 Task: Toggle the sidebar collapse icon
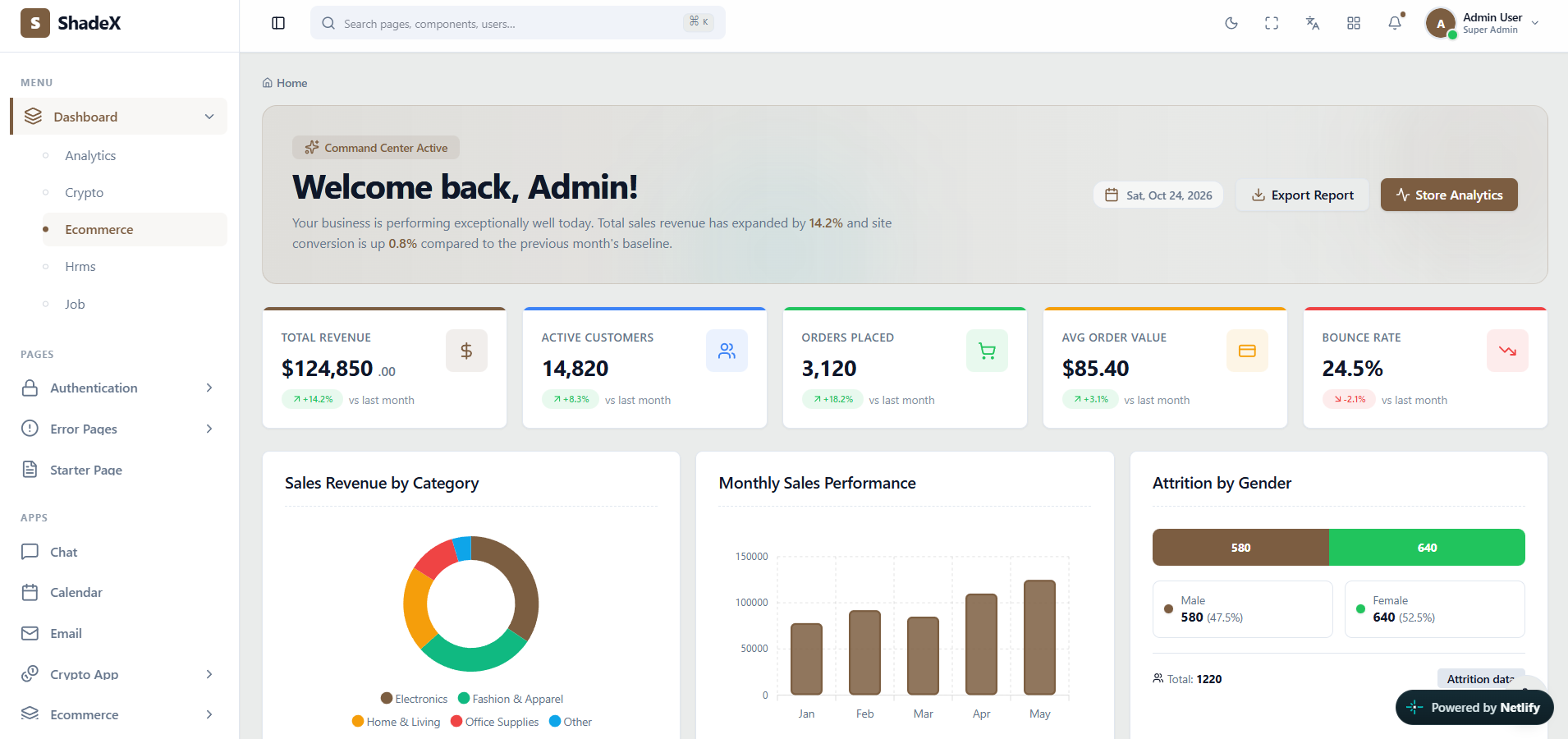pos(278,23)
